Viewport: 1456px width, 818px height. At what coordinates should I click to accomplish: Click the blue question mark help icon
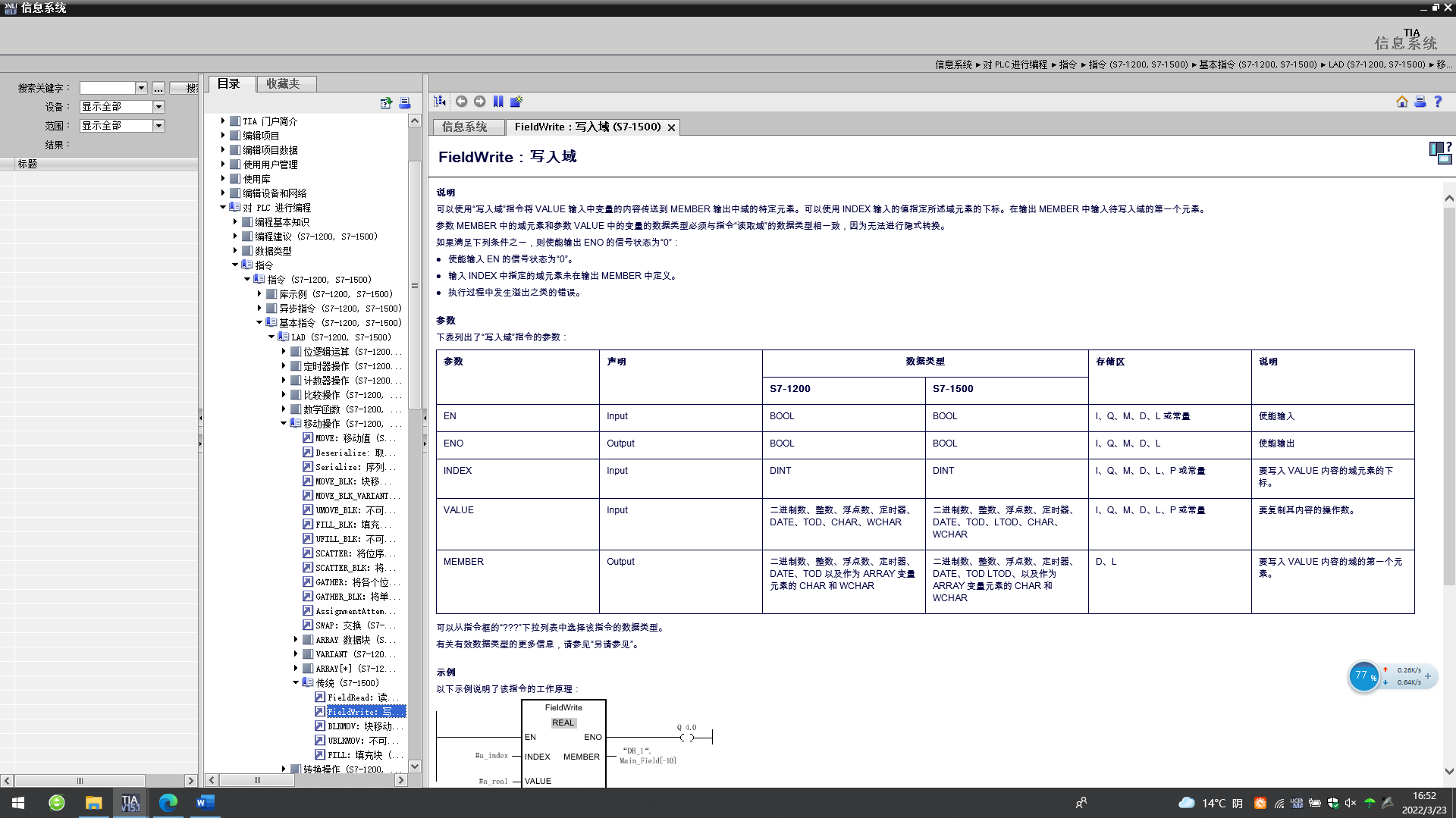point(1438,102)
